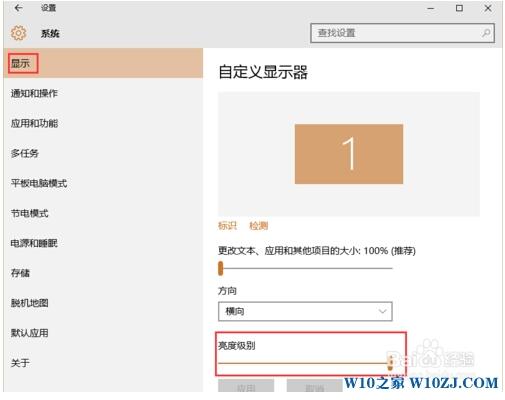
Task: Expand the 方向 orientation dropdown
Action: coord(305,311)
